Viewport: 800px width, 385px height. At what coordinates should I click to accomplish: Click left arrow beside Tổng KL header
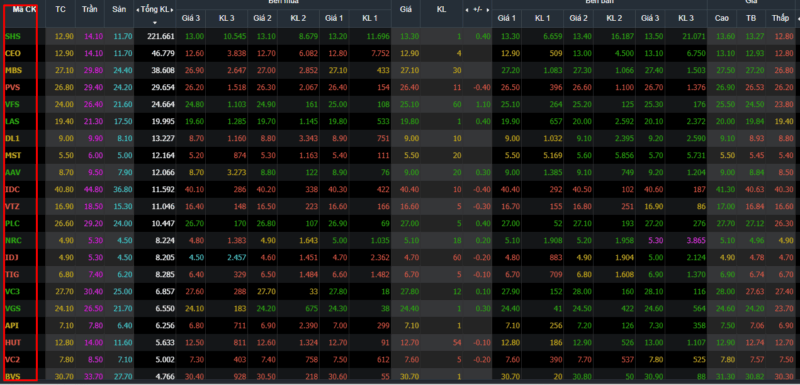click(137, 11)
